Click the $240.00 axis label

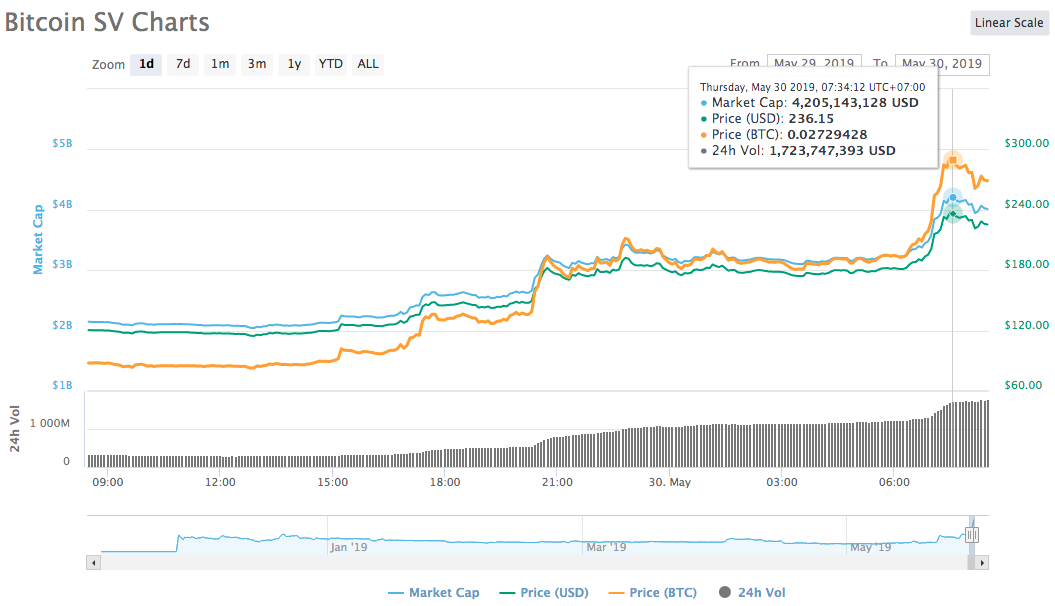(x=1026, y=204)
